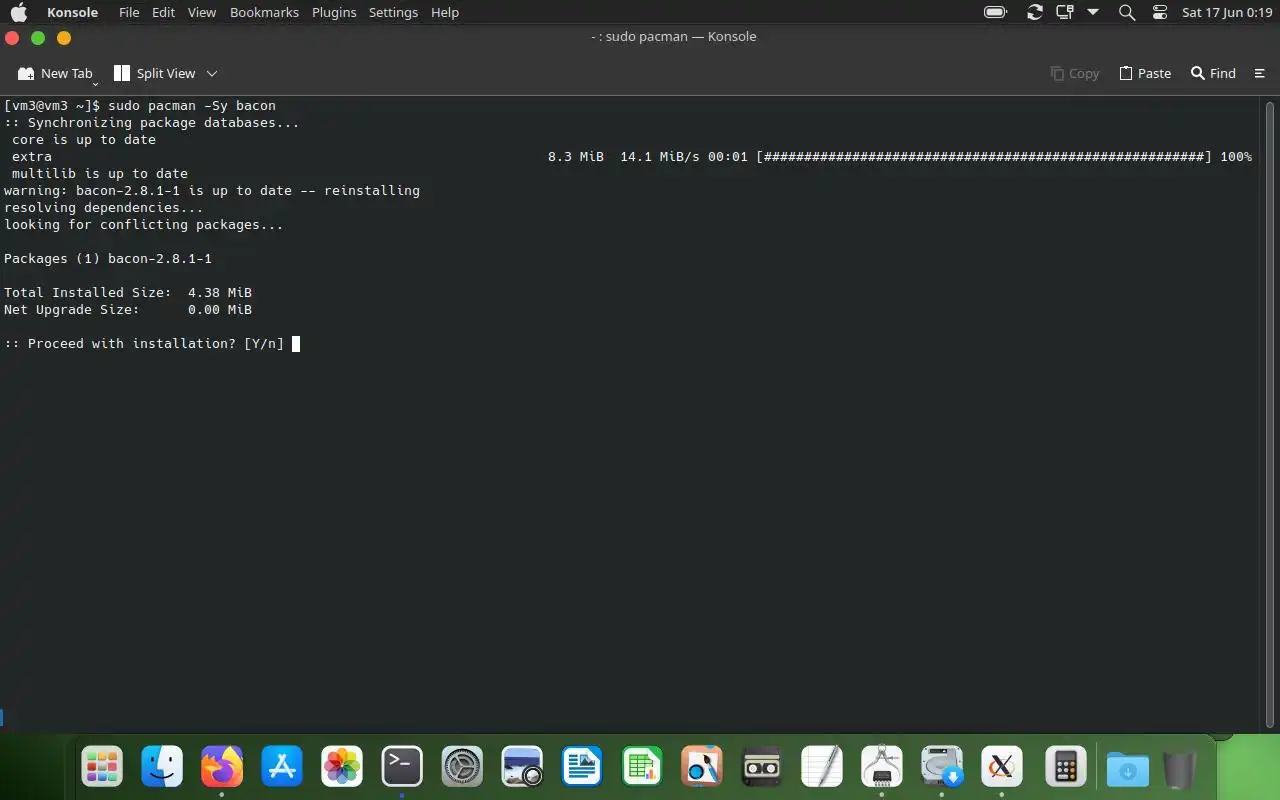The width and height of the screenshot is (1280, 800).
Task: Click the network connection tray icon
Action: click(x=1065, y=12)
